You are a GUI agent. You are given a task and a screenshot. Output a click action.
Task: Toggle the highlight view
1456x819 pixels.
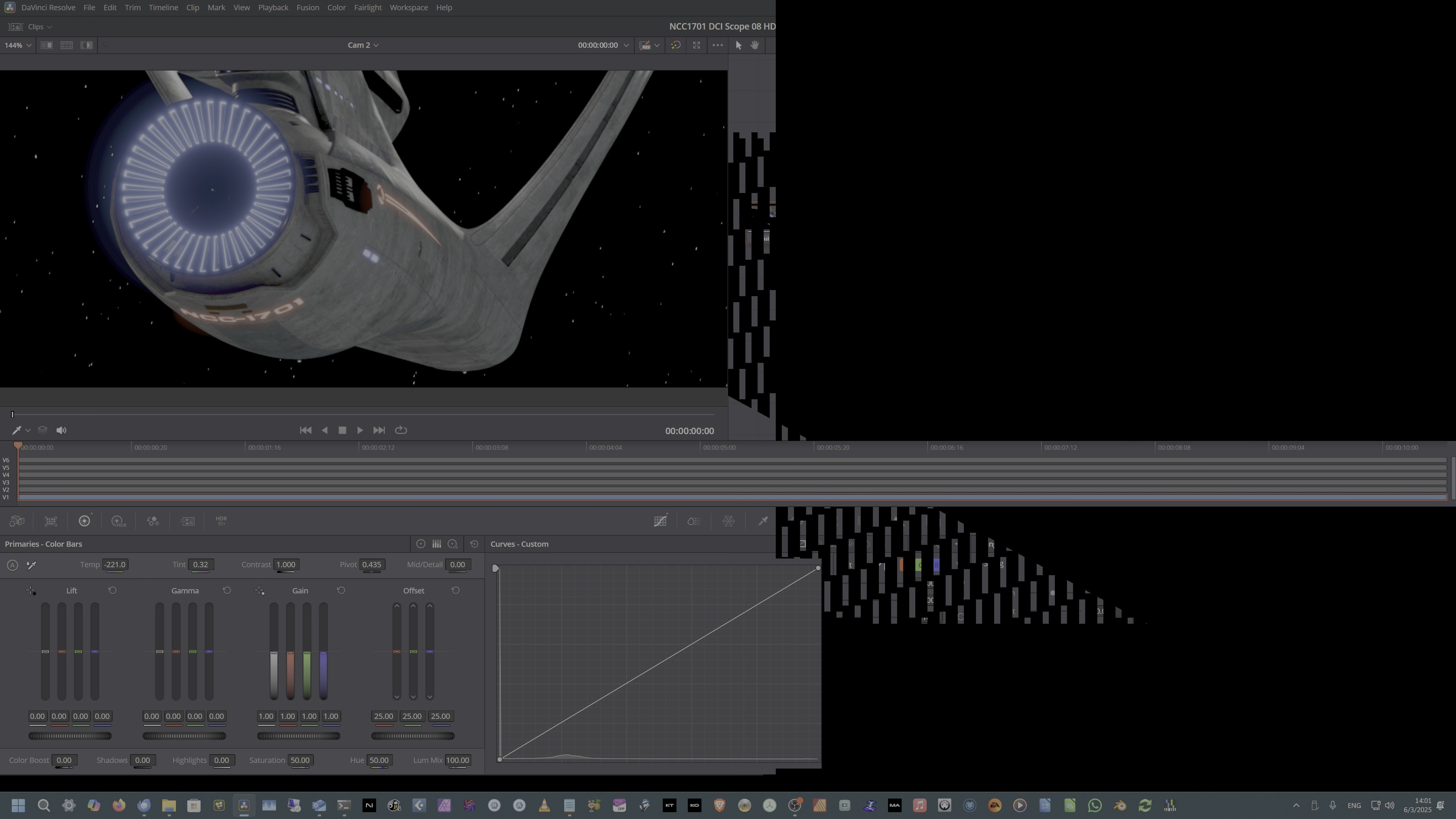pyautogui.click(x=86, y=45)
